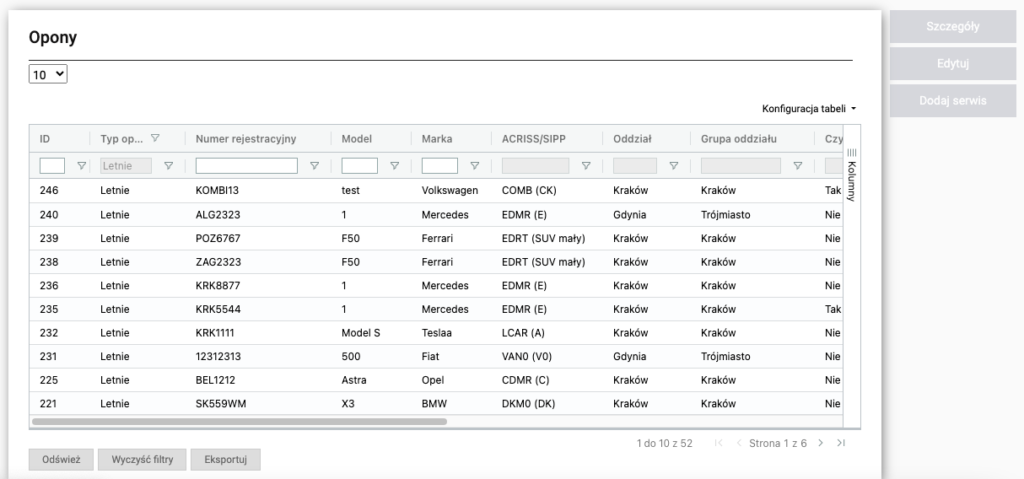Open filter icon for ID column
1024x479 pixels.
[82, 166]
